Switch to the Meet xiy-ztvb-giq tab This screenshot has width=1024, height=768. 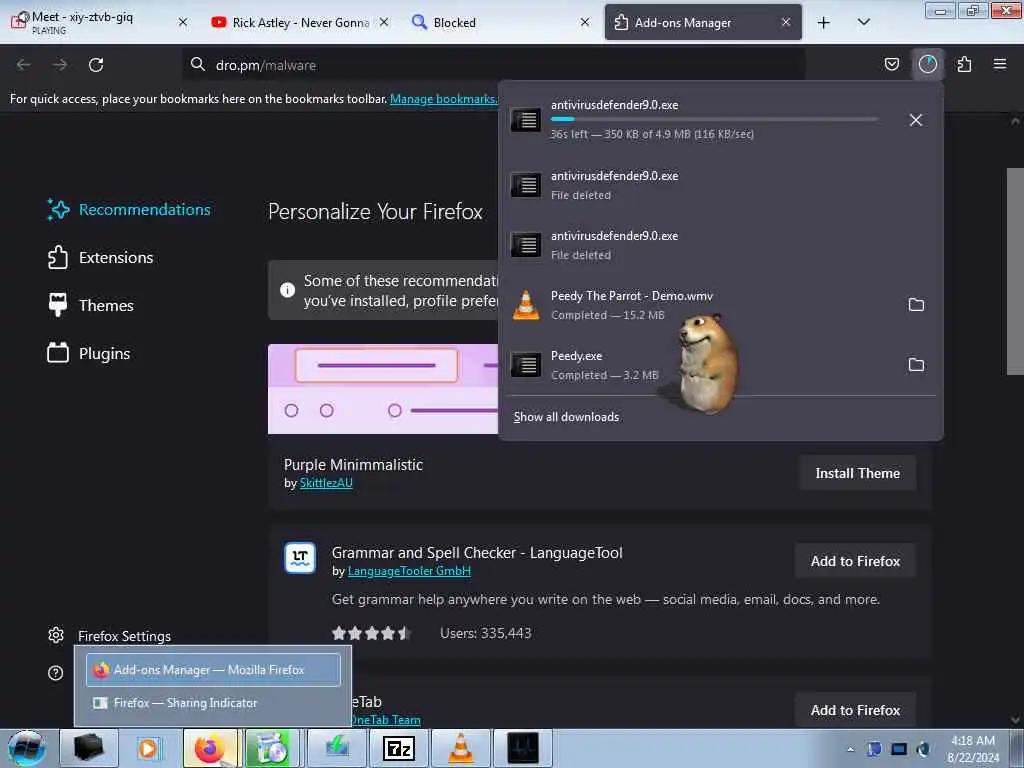coord(98,22)
